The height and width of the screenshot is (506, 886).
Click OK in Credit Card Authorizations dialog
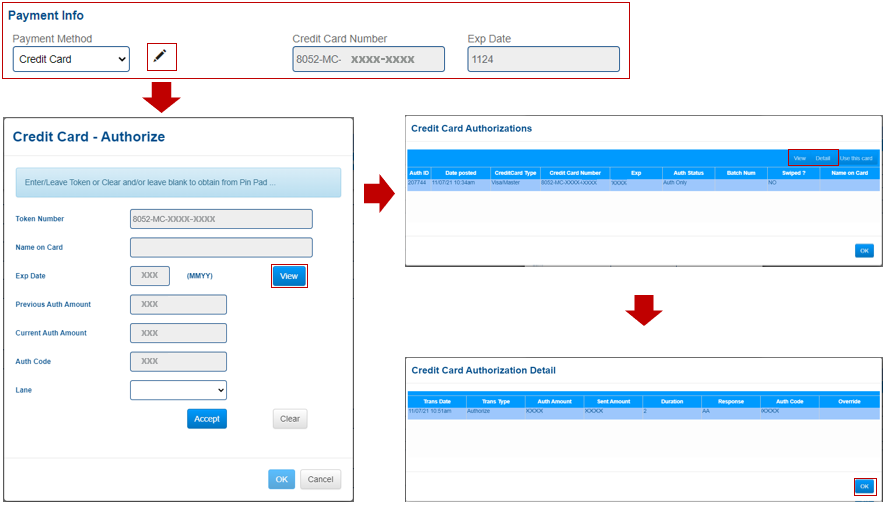pos(864,251)
